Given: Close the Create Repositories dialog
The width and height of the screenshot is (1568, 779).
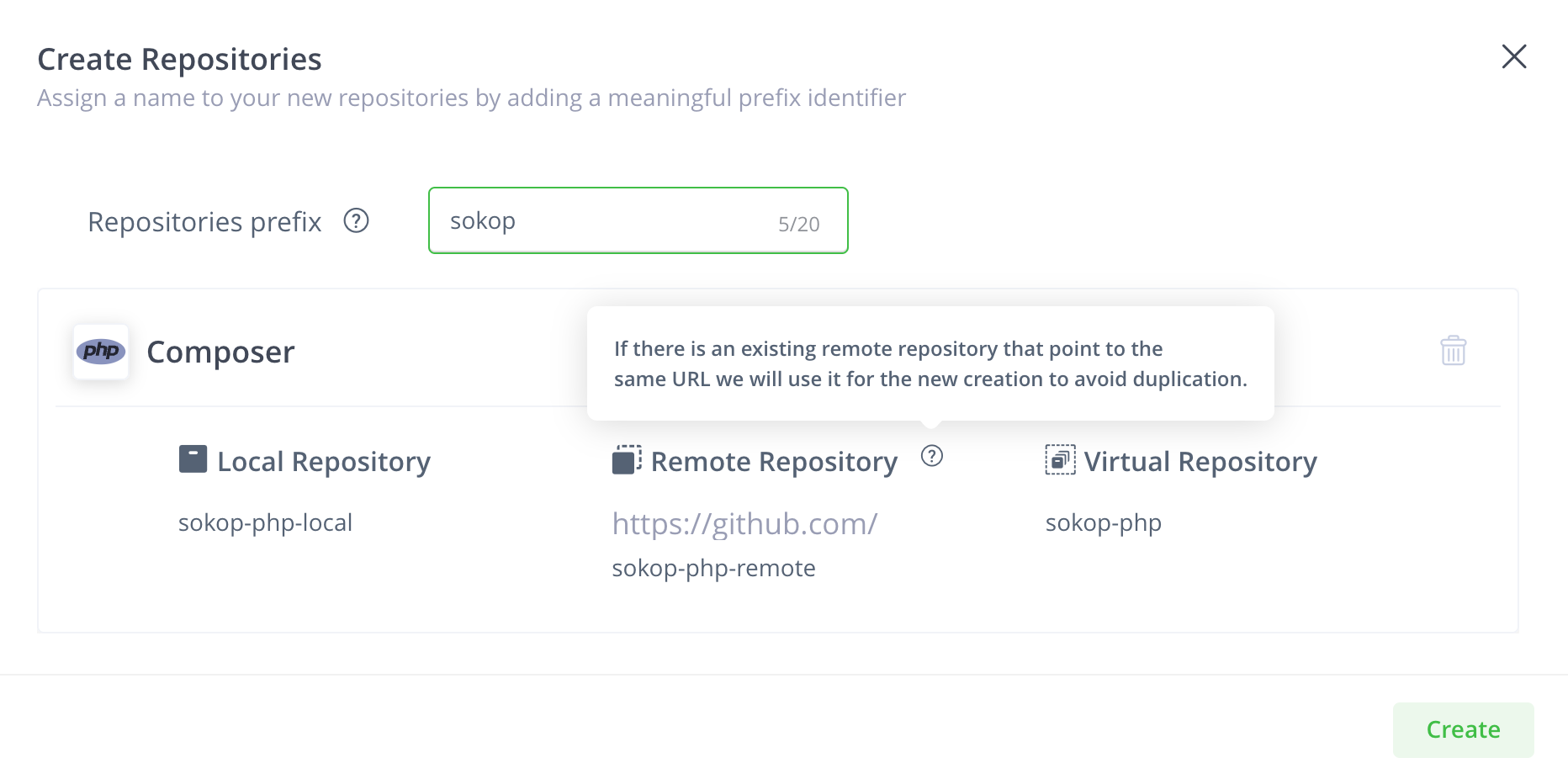Looking at the screenshot, I should (1514, 56).
